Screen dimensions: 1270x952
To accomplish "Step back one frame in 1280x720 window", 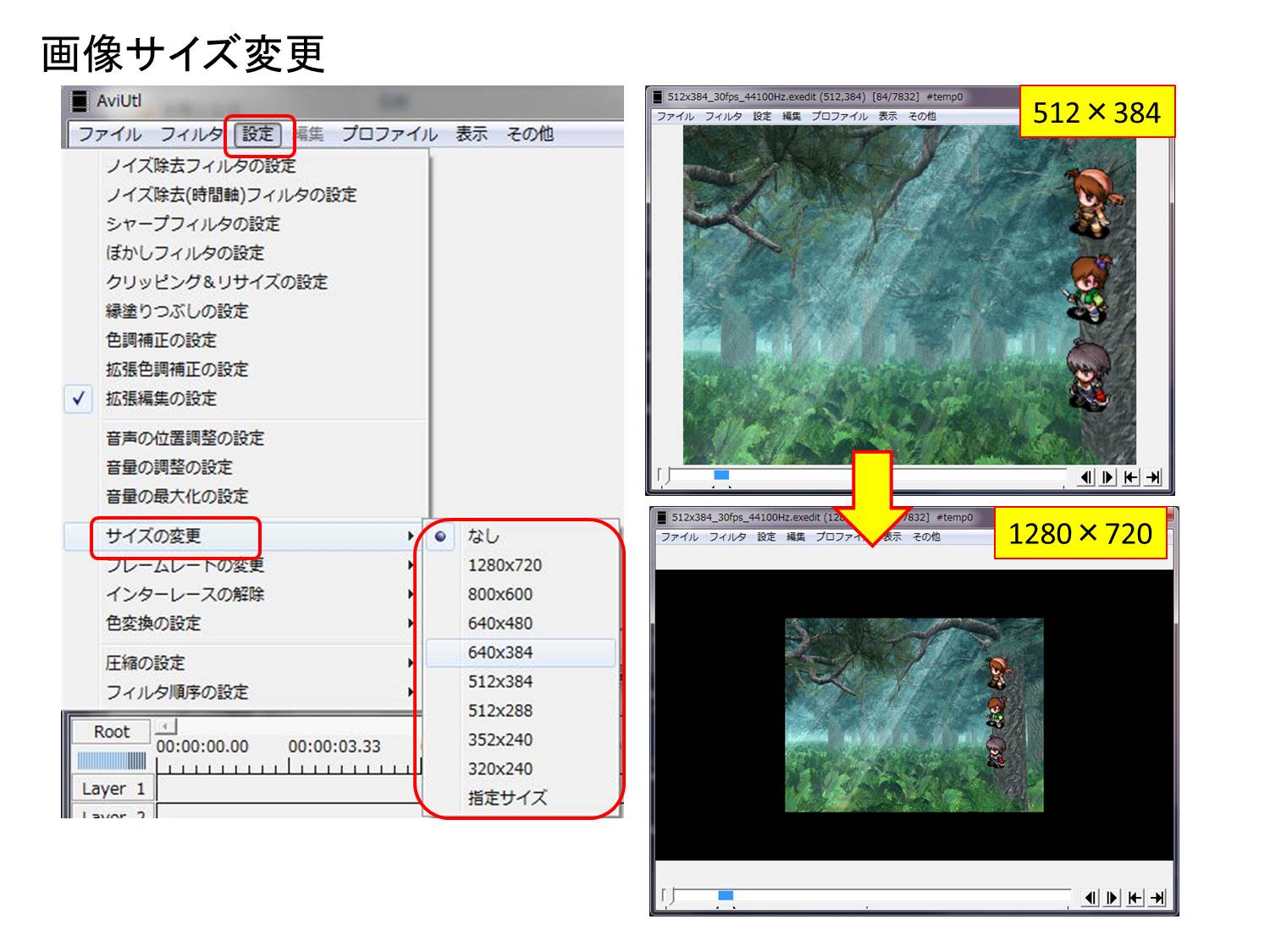I will coord(1091,897).
